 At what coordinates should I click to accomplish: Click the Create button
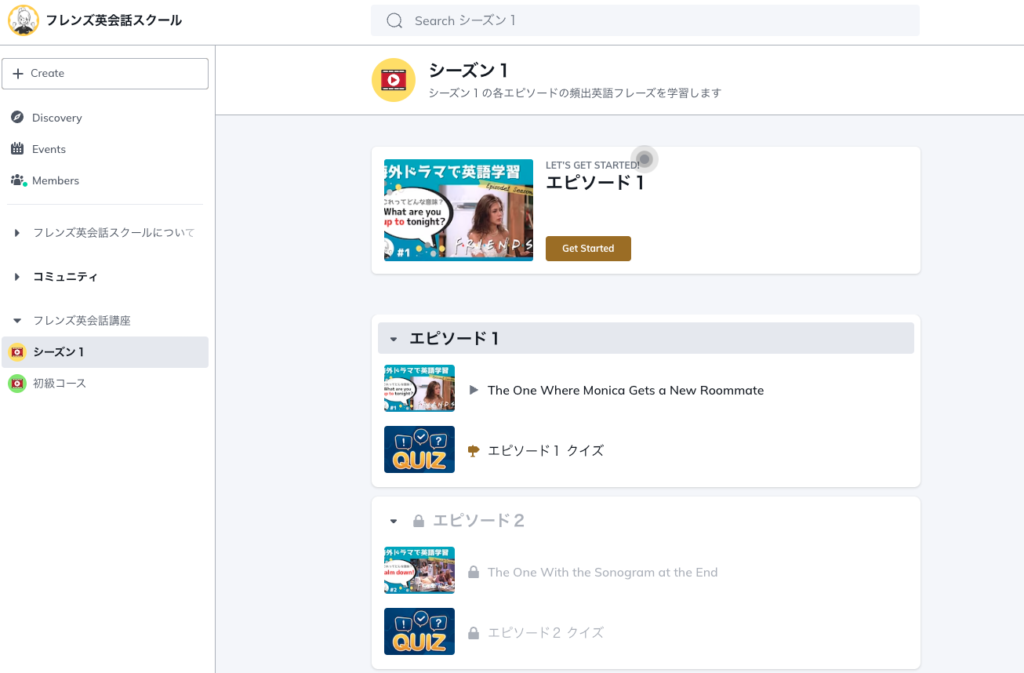tap(105, 73)
